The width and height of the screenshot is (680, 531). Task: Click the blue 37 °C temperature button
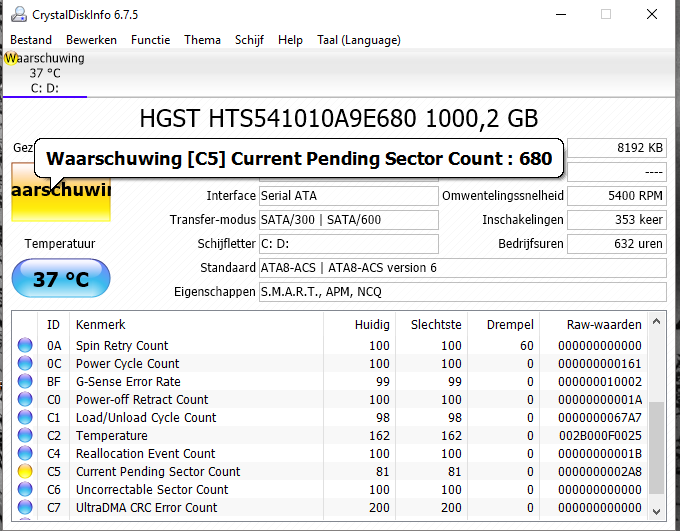pyautogui.click(x=61, y=279)
